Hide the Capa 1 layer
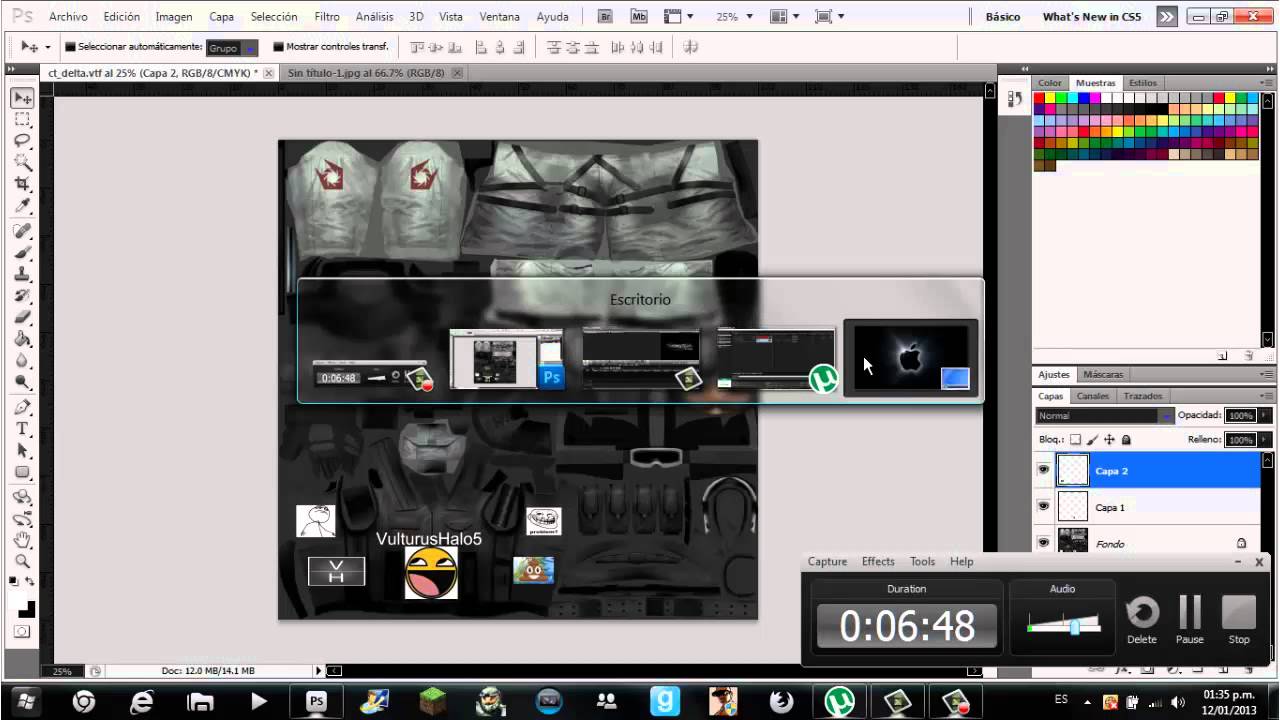 click(x=1044, y=507)
